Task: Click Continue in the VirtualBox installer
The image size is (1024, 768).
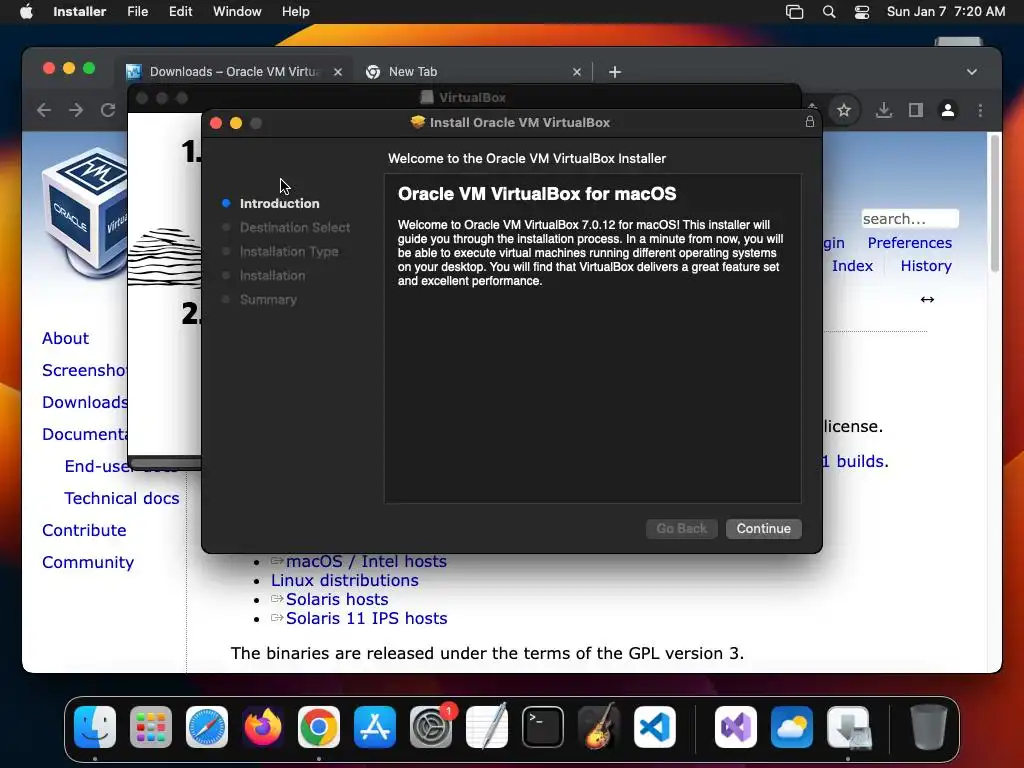Action: click(x=763, y=528)
